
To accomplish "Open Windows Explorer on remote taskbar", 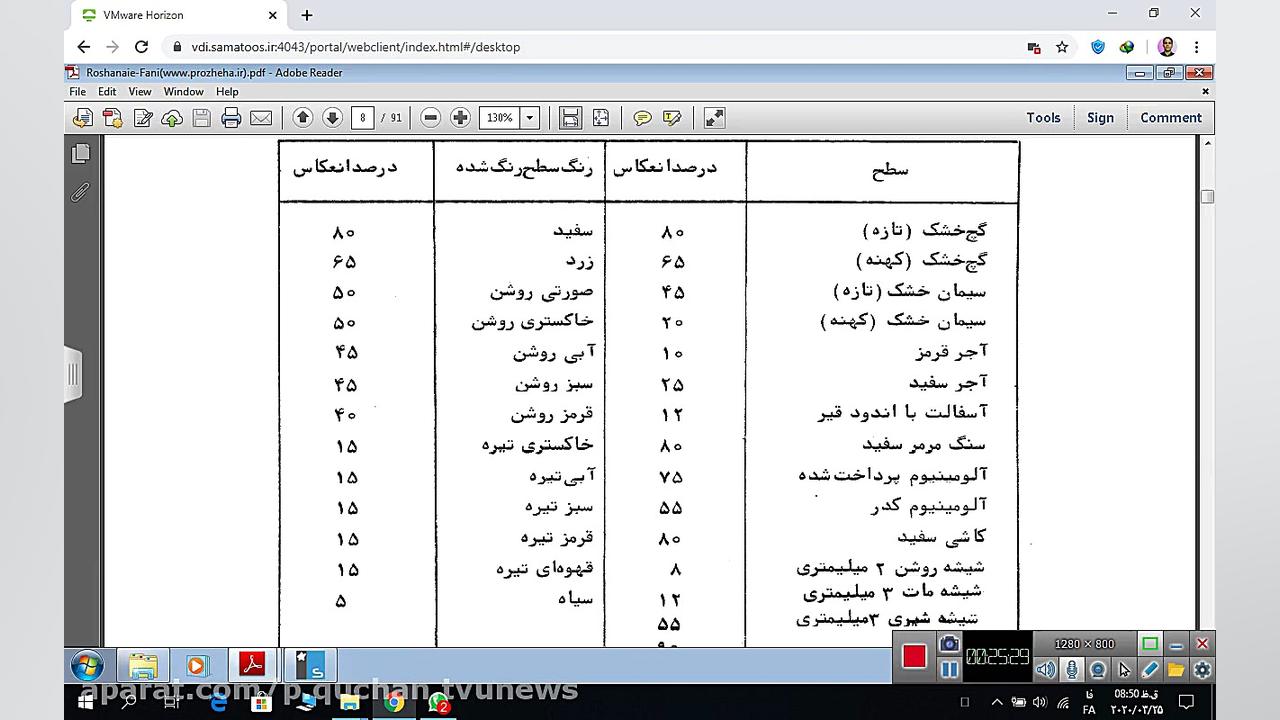I will pos(143,665).
